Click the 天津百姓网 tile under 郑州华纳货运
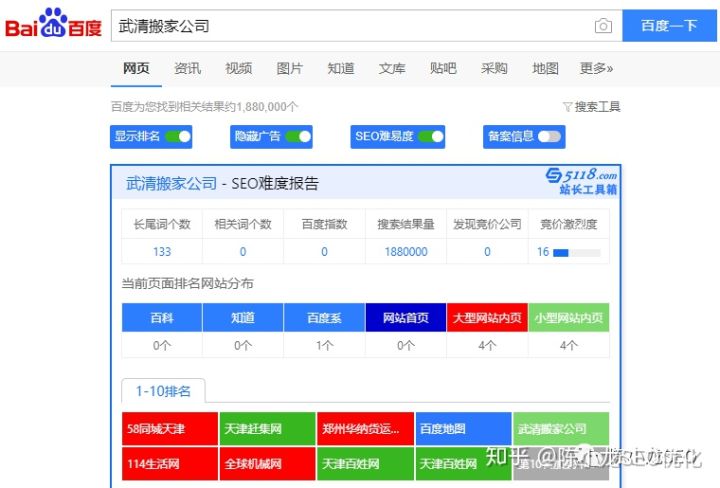 click(x=365, y=464)
